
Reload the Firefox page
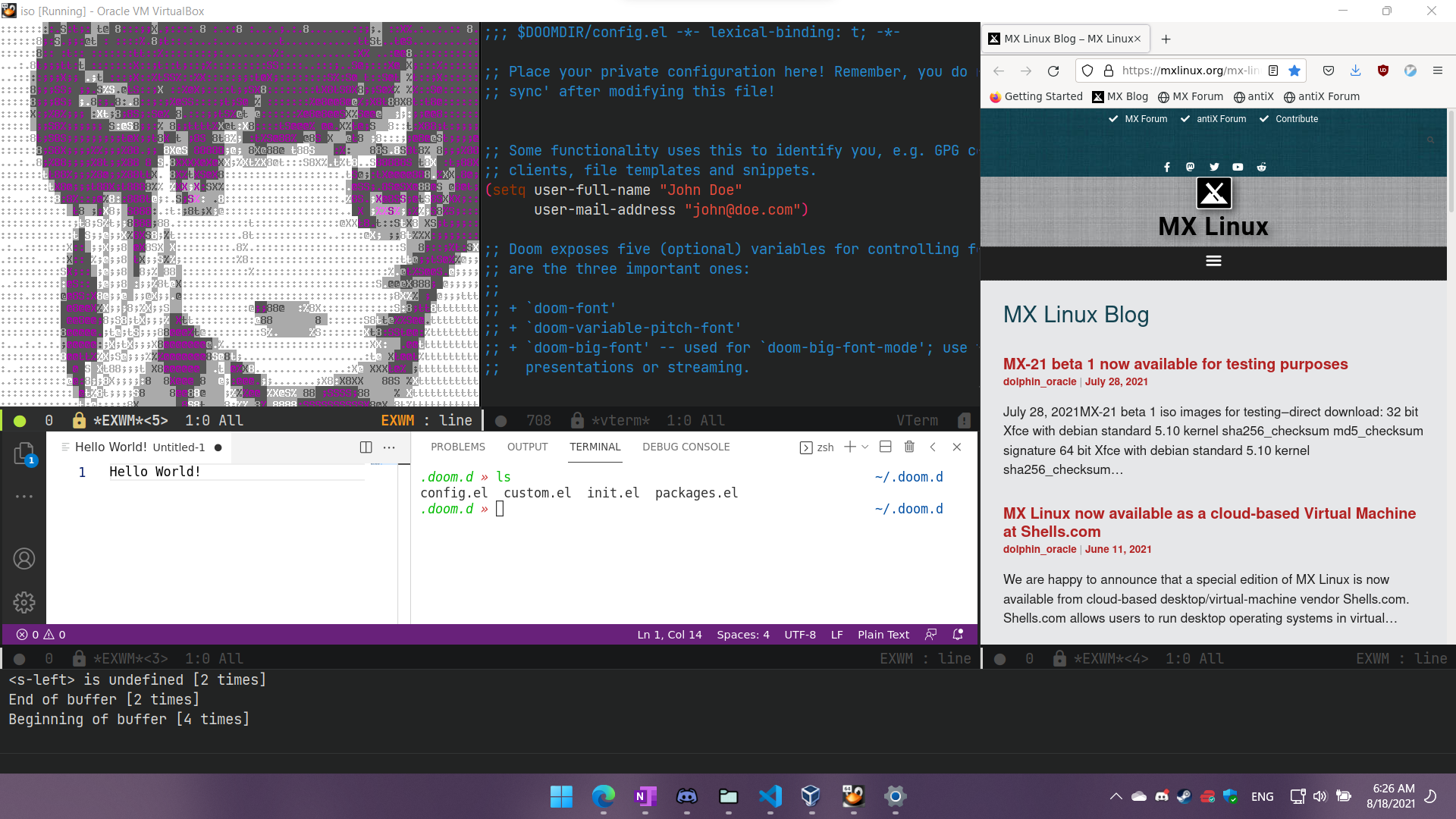coord(1053,71)
